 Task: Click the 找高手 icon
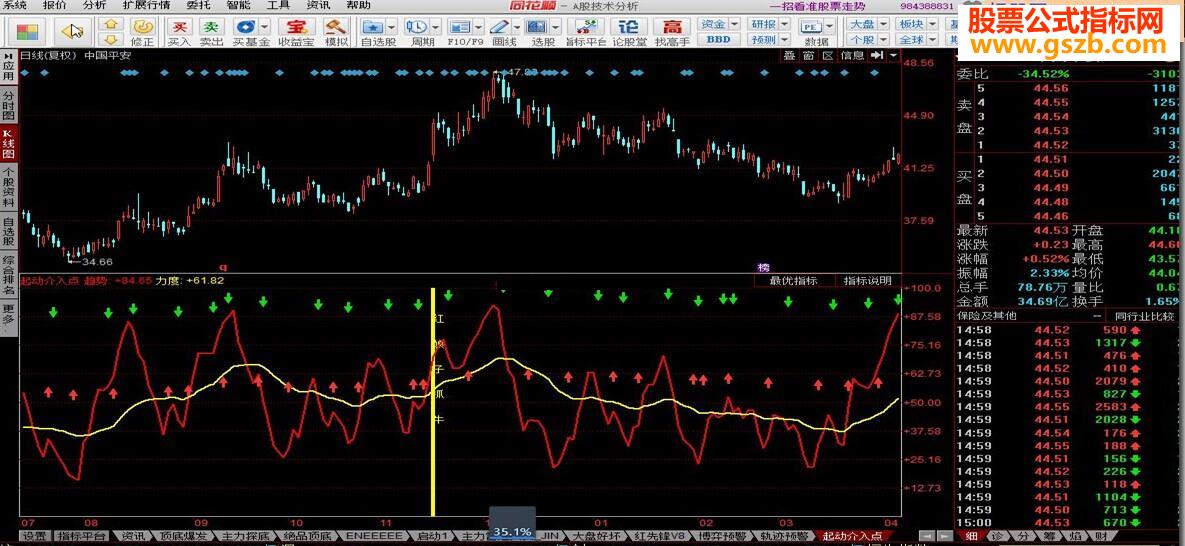tap(672, 32)
